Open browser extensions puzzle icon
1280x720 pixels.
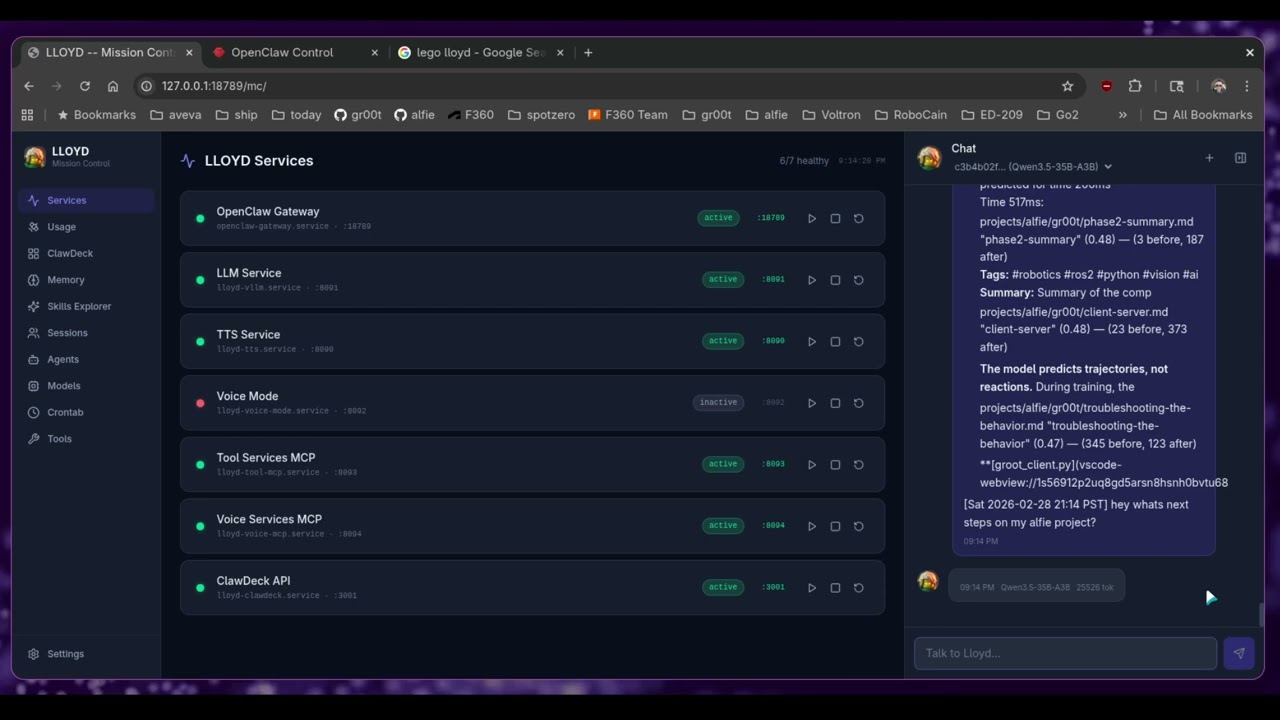[1135, 86]
